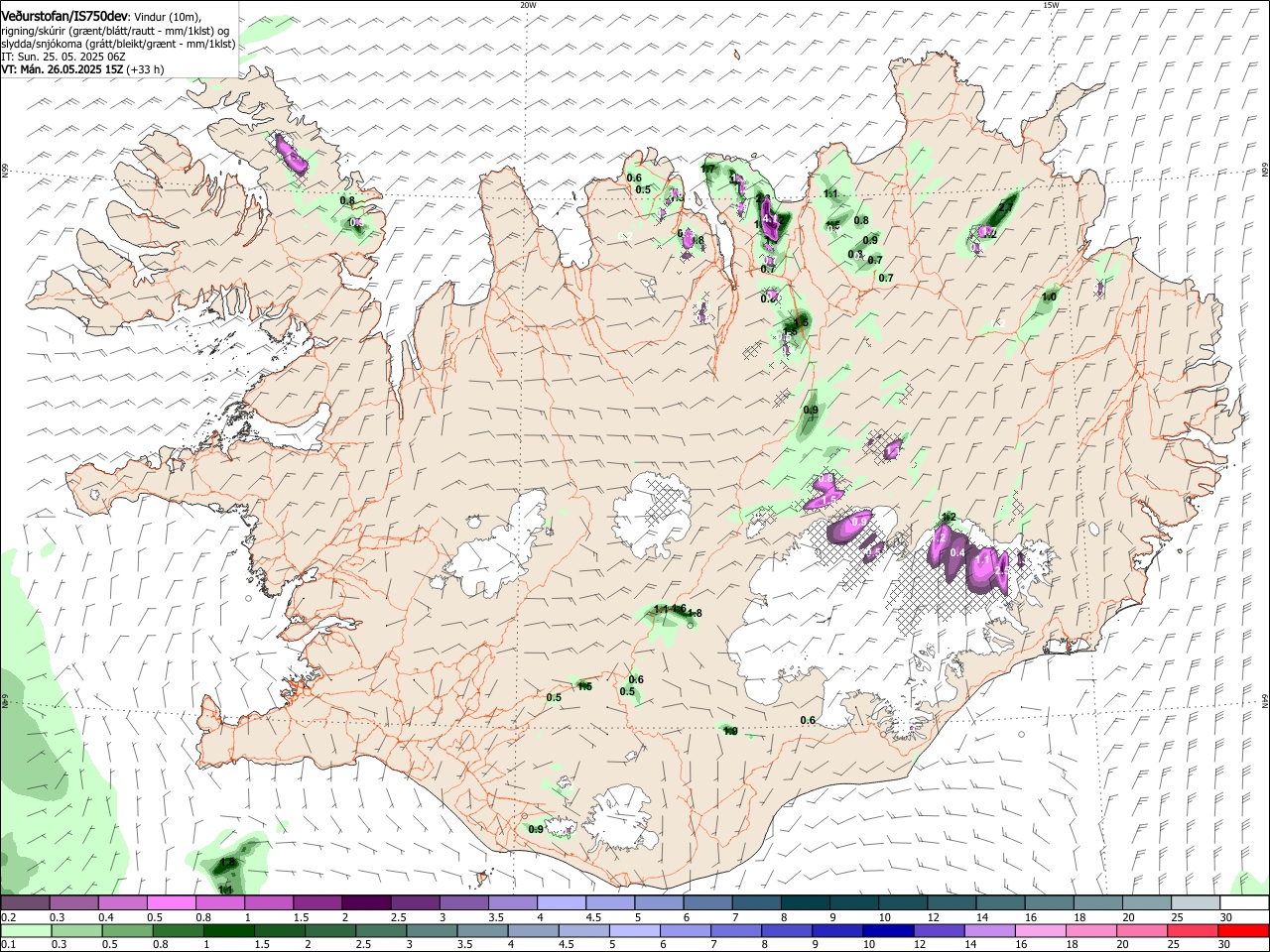Click the 1.9 precipitation value in the south
Screen dimensions: 1270x952
click(x=730, y=731)
